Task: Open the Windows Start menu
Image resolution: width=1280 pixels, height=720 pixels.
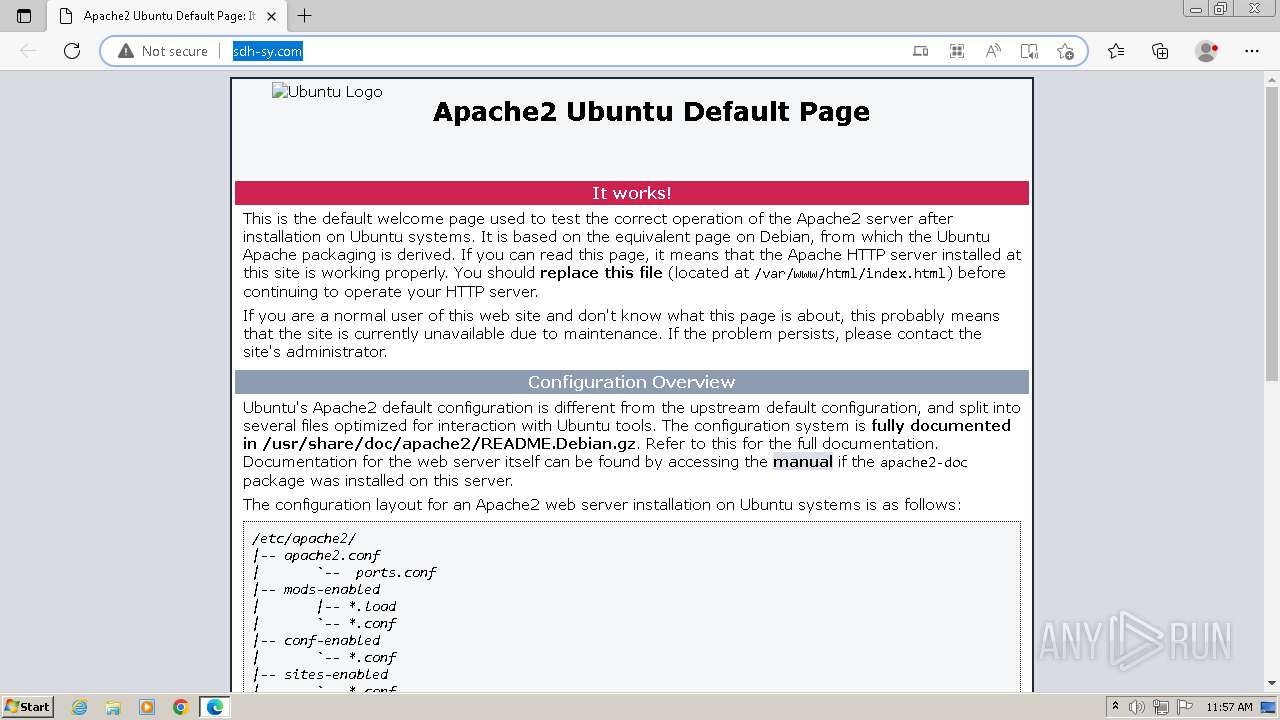Action: (x=27, y=707)
